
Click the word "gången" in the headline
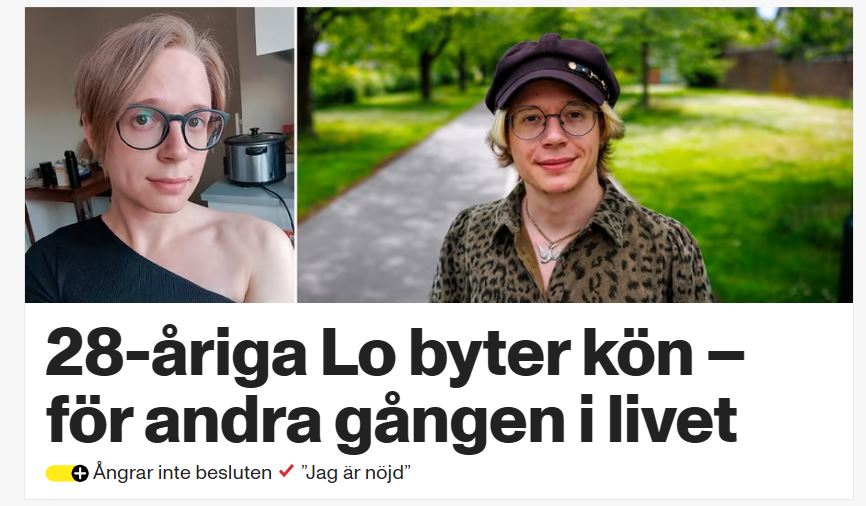pyautogui.click(x=449, y=423)
